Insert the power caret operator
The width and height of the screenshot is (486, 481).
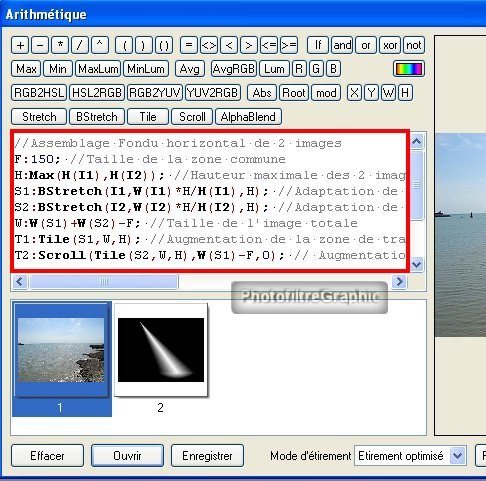pyautogui.click(x=100, y=45)
